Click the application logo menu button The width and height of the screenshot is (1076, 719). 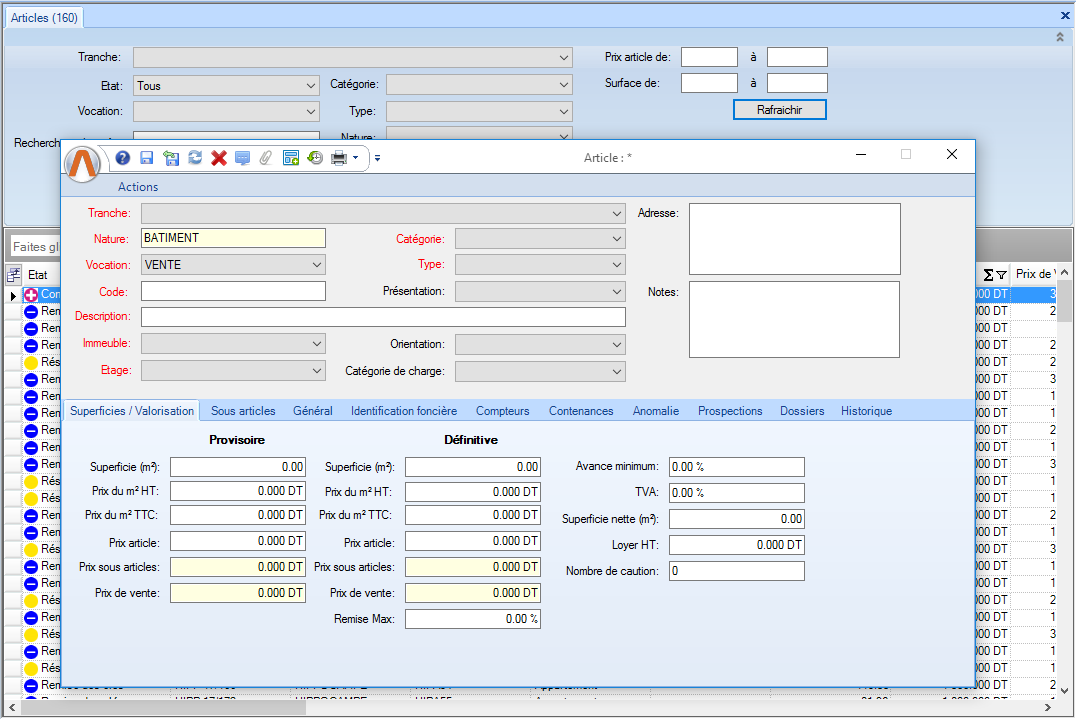point(84,162)
